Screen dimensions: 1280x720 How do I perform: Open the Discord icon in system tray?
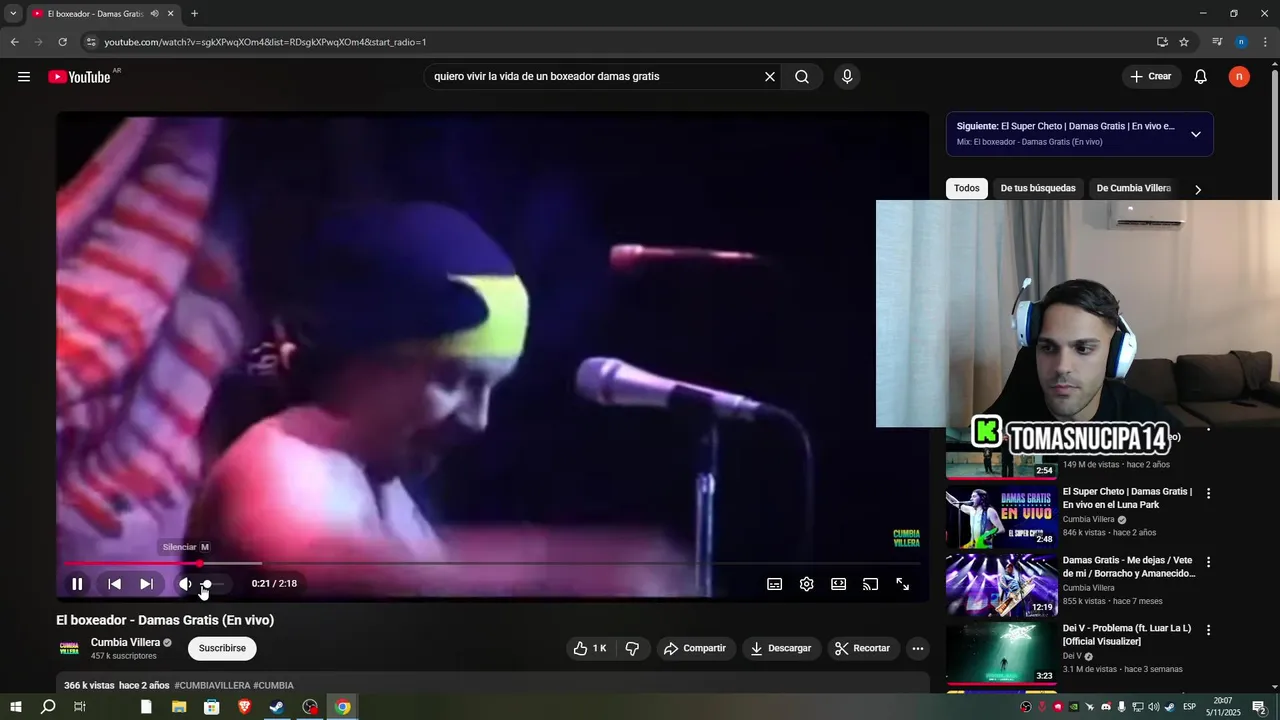tap(1105, 707)
